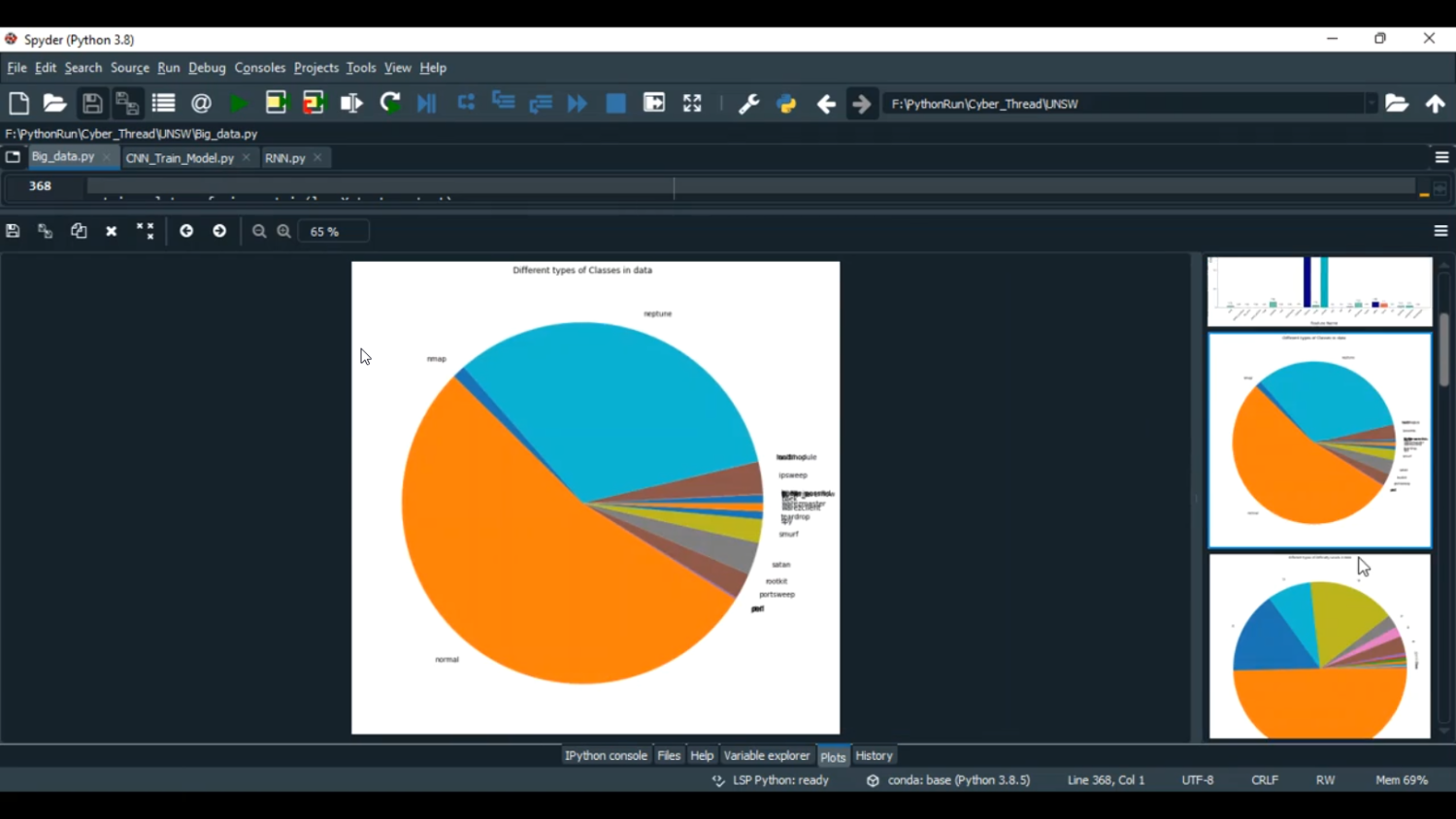Expand the working directory path dropdown

[1371, 104]
